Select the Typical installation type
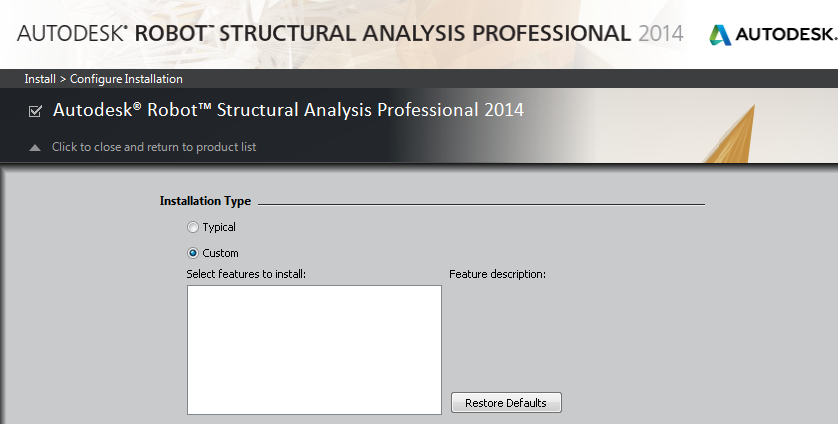838x424 pixels. click(x=193, y=227)
